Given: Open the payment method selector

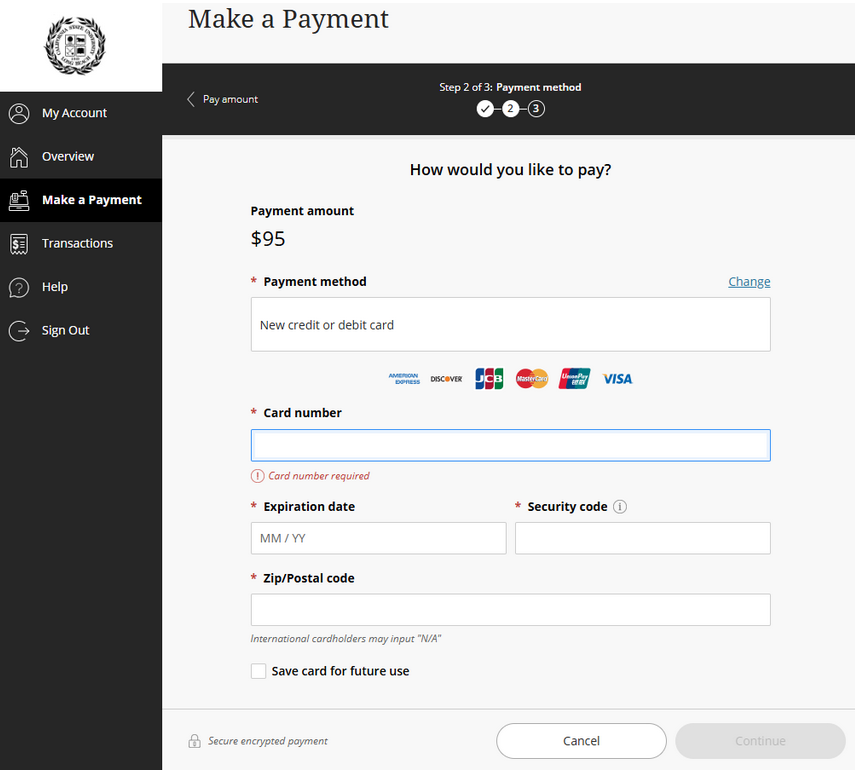Looking at the screenshot, I should (510, 324).
